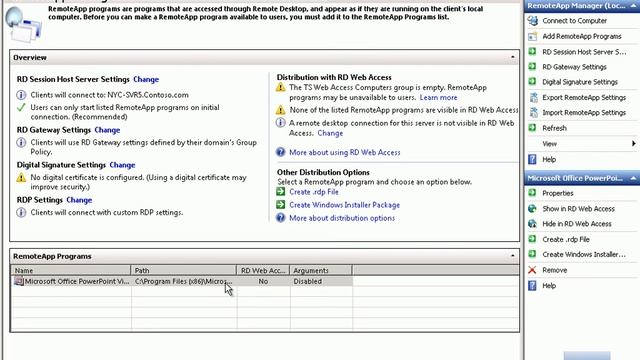
Task: Collapse the RemoteApp Manager actions group
Action: 633,6
